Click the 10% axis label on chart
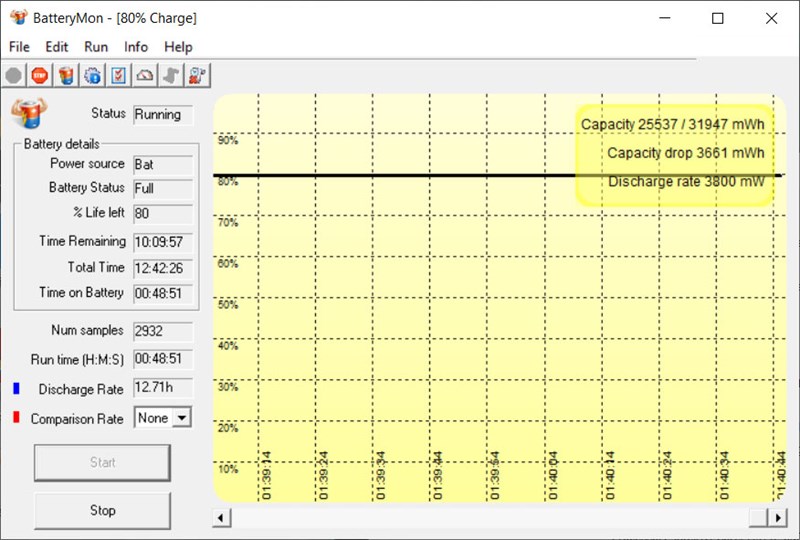The width and height of the screenshot is (800, 540). point(228,469)
